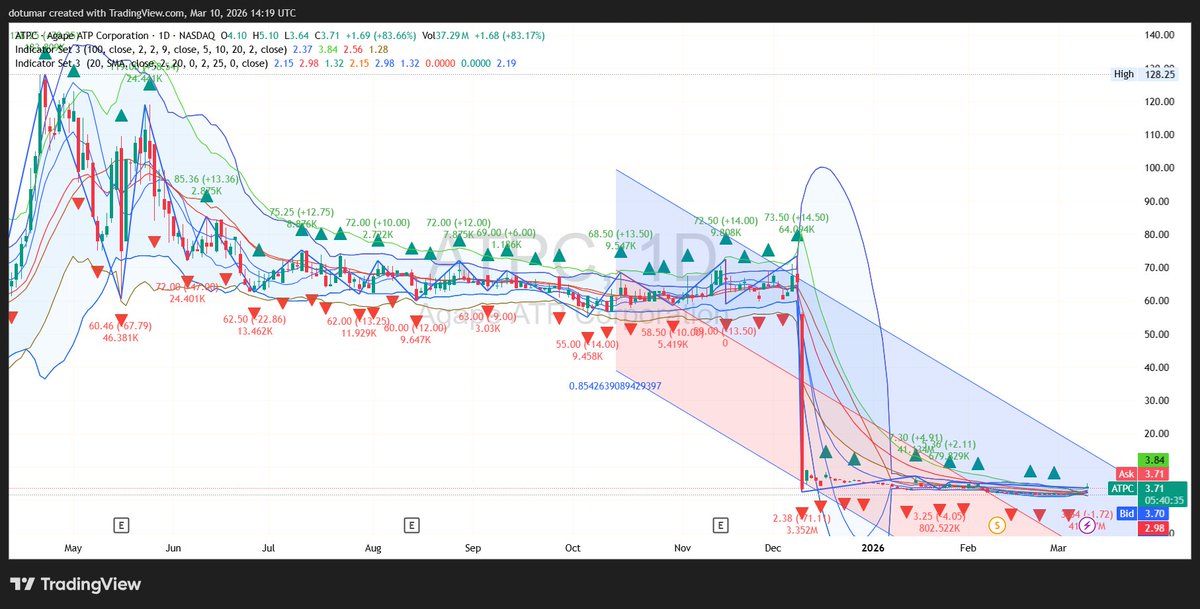Click the red 2.98 indicator value label
Image resolution: width=1200 pixels, height=609 pixels.
1155,528
